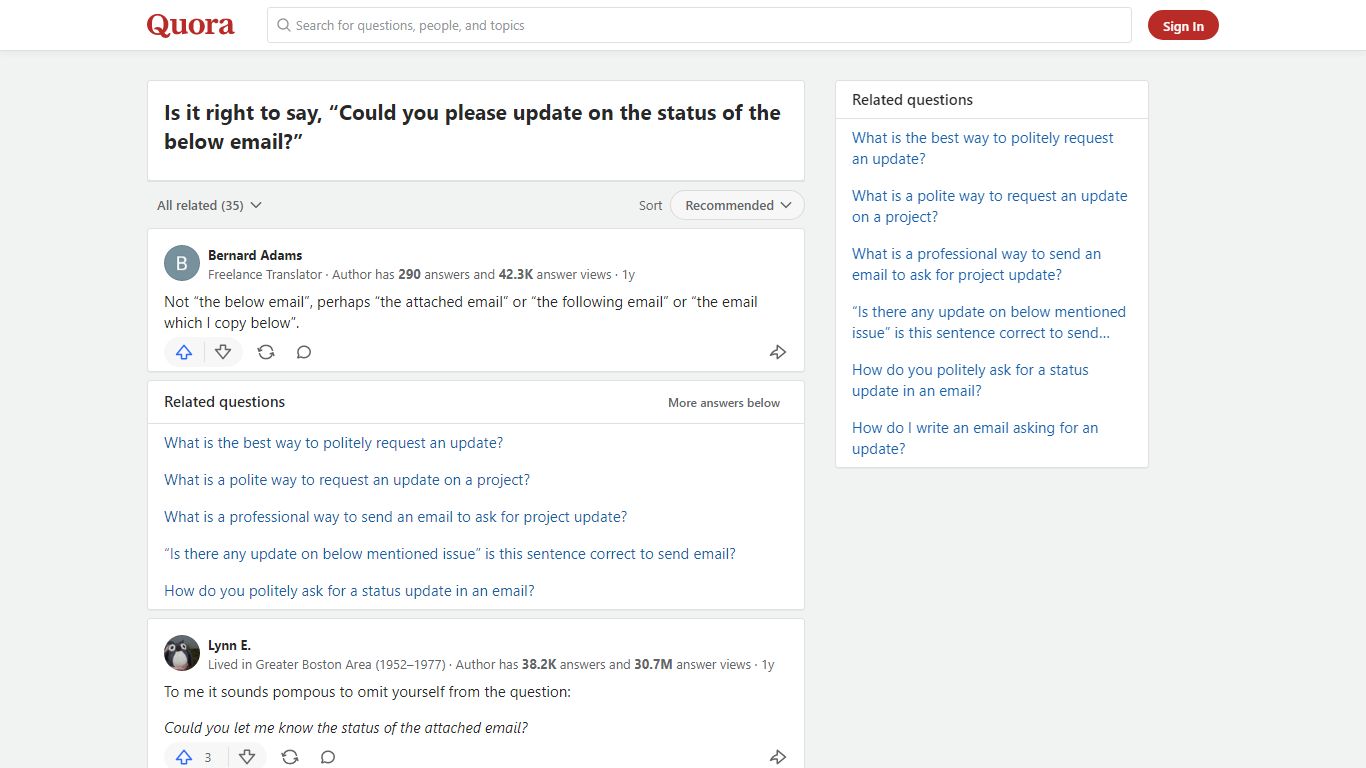1366x768 pixels.
Task: Expand the All related (35) dropdown
Action: click(x=209, y=205)
